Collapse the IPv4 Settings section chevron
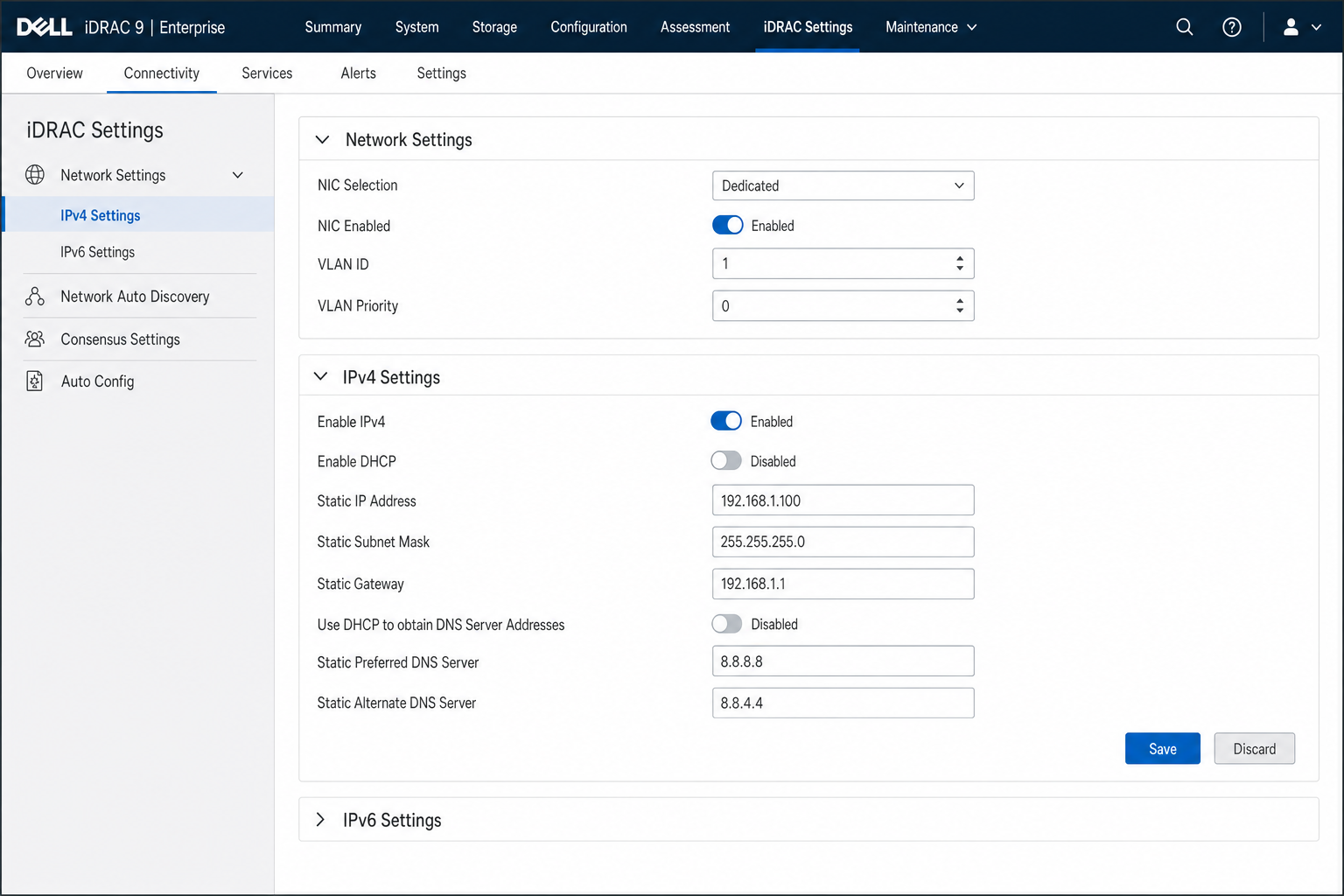 [321, 377]
